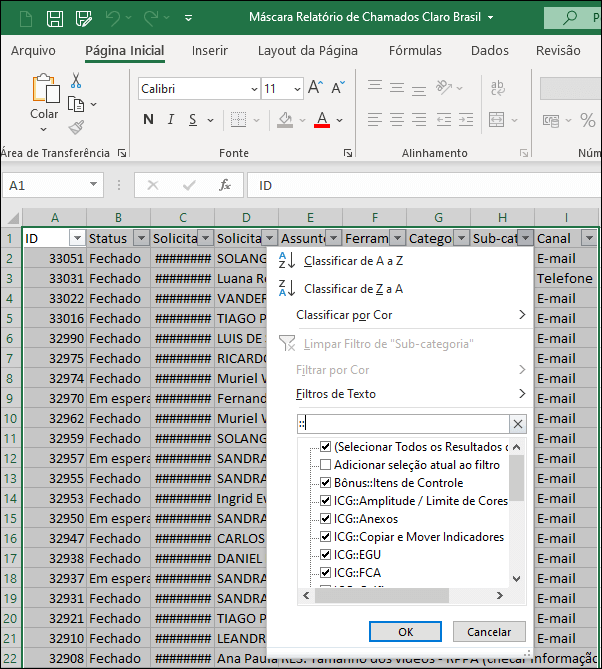The width and height of the screenshot is (602, 669).
Task: Switch to the Dados tab
Action: coord(490,51)
